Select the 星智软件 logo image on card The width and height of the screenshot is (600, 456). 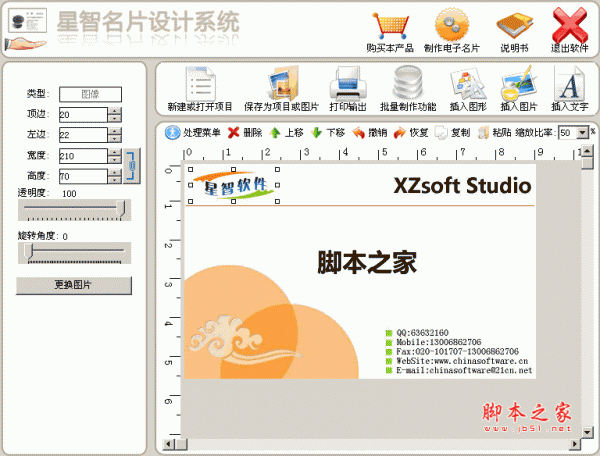point(234,185)
